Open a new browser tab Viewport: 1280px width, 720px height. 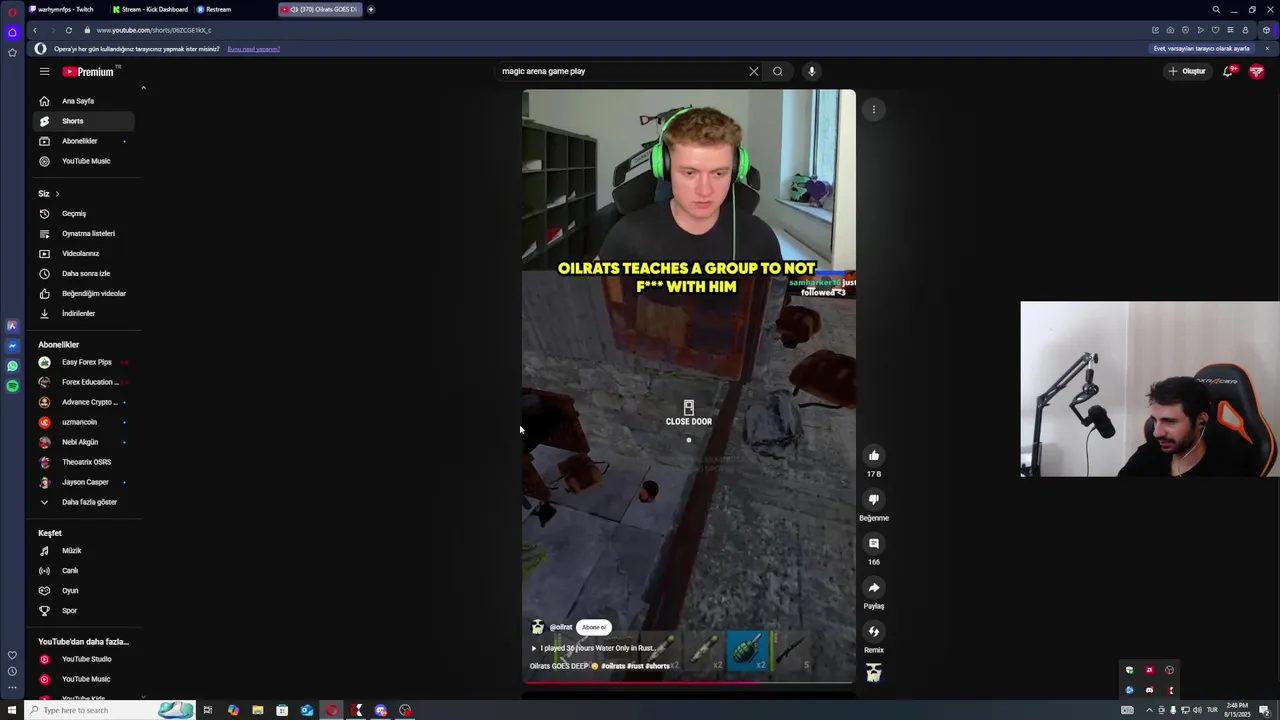(x=371, y=9)
